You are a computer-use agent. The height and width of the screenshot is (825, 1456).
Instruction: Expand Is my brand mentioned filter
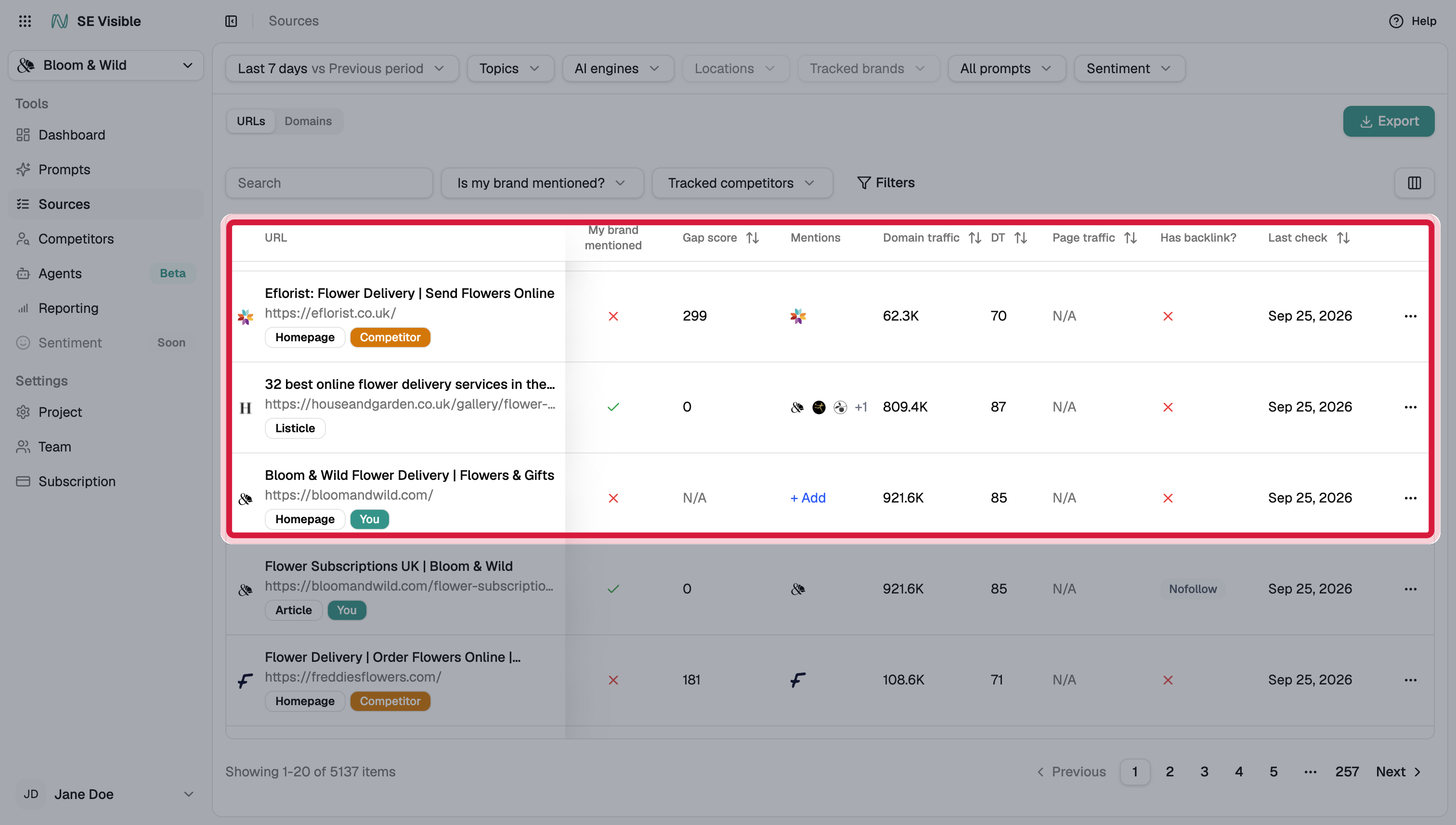542,182
